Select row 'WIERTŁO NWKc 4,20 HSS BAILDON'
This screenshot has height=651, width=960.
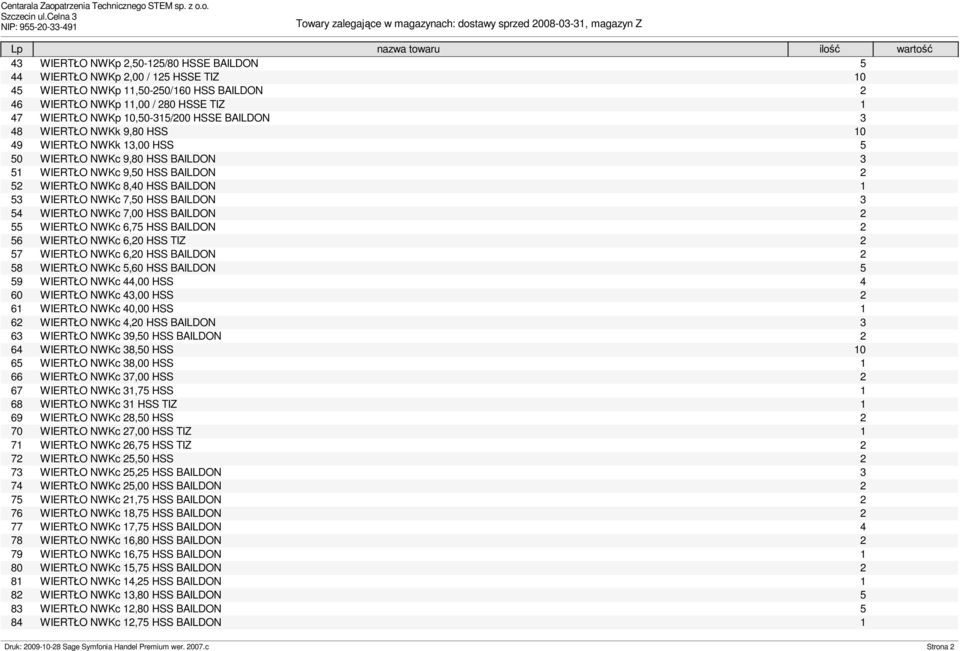[480, 323]
